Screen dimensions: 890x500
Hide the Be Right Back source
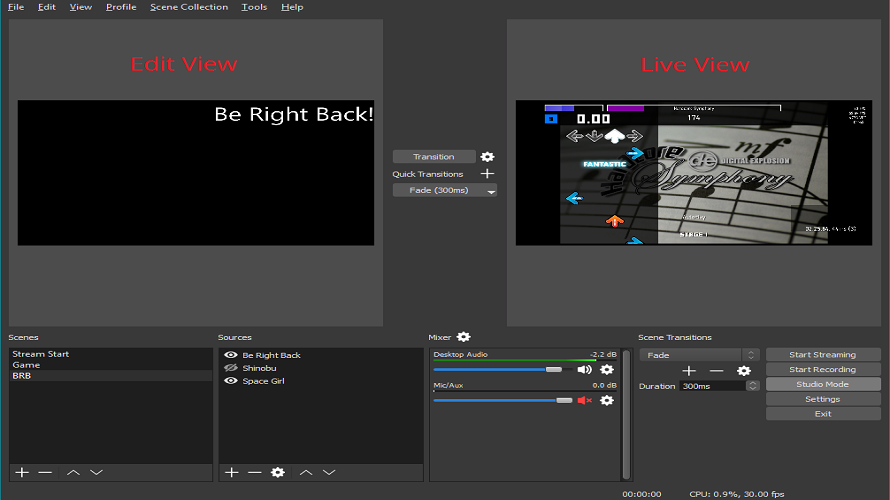click(231, 355)
